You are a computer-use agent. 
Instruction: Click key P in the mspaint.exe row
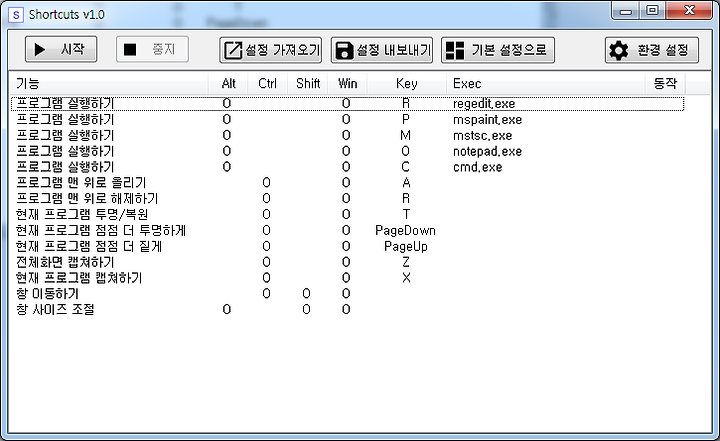(406, 119)
